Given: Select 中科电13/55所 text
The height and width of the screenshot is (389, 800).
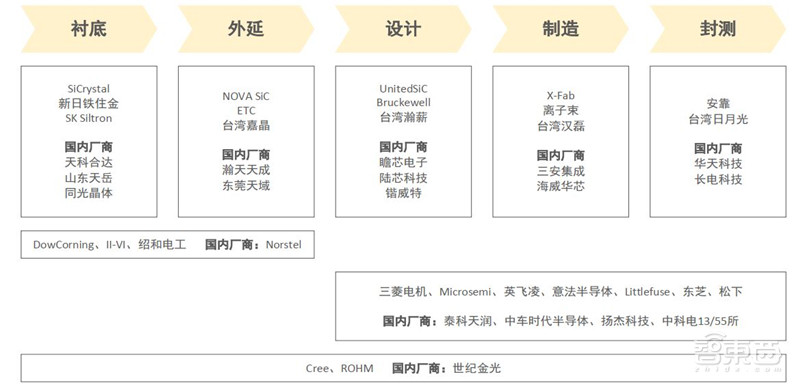Looking at the screenshot, I should [700, 321].
